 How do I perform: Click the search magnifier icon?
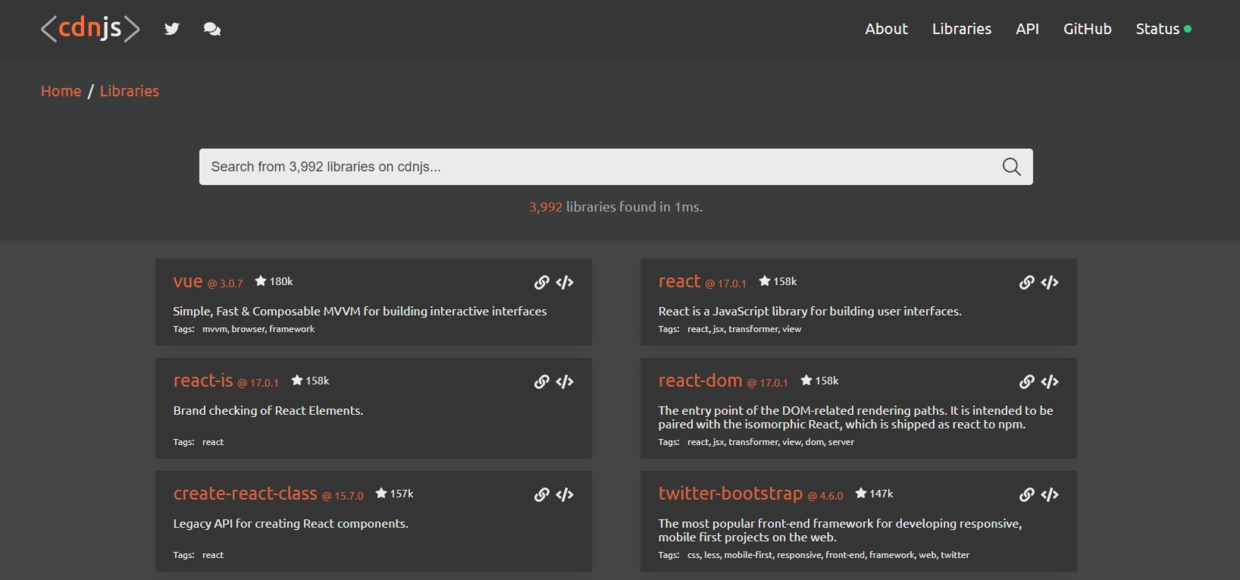(x=1011, y=167)
